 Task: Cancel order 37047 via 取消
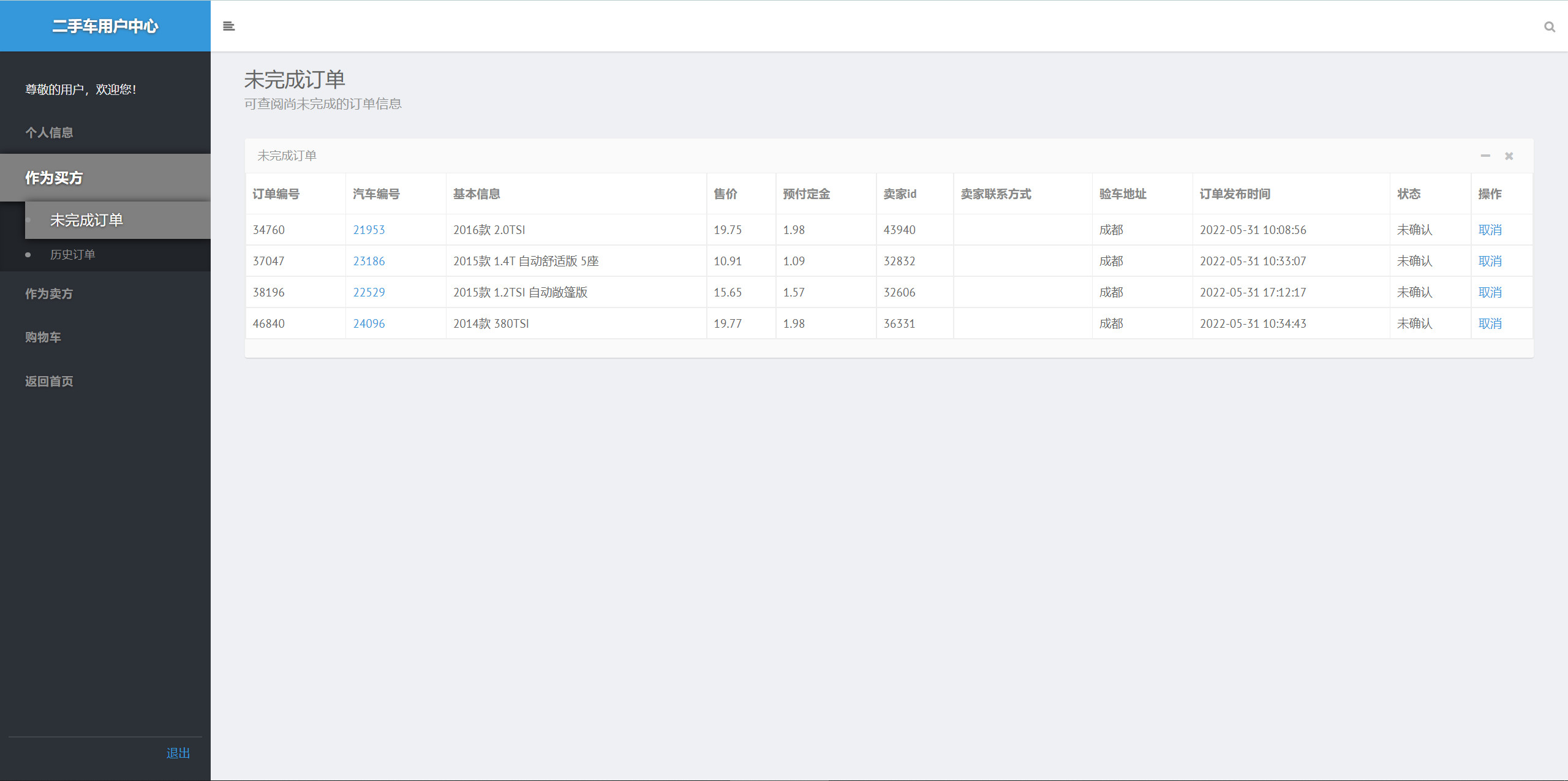1490,261
